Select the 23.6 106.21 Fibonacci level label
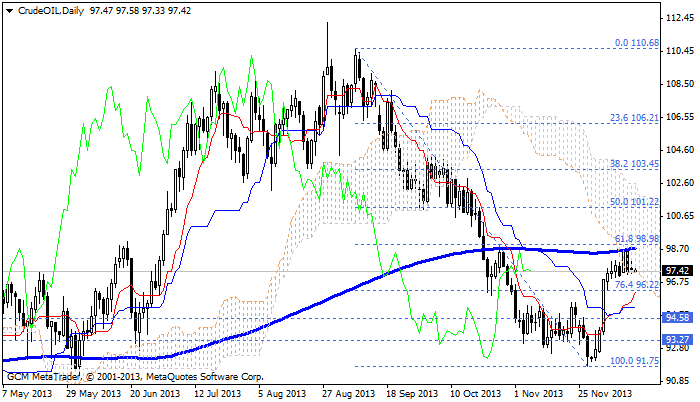 coord(634,116)
